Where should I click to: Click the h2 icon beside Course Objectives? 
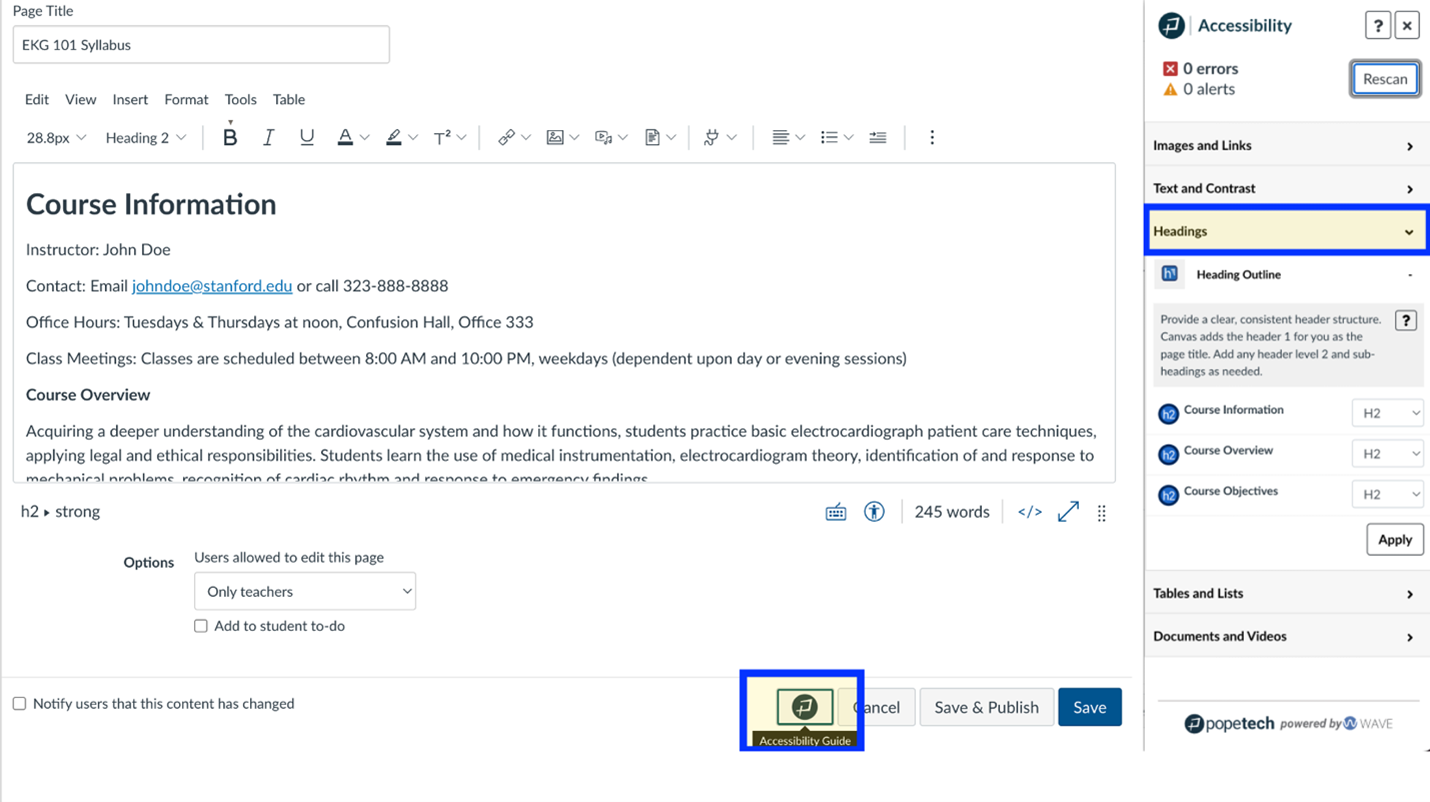(x=1168, y=496)
